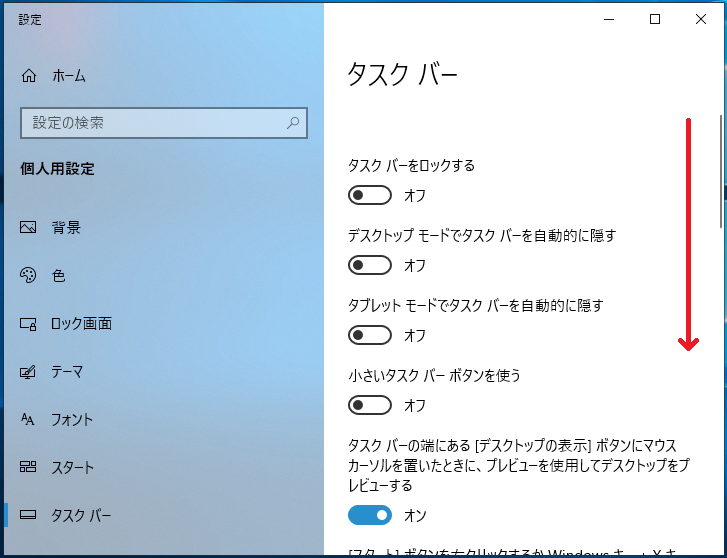
Task: Minimize the settings window
Action: point(609,19)
